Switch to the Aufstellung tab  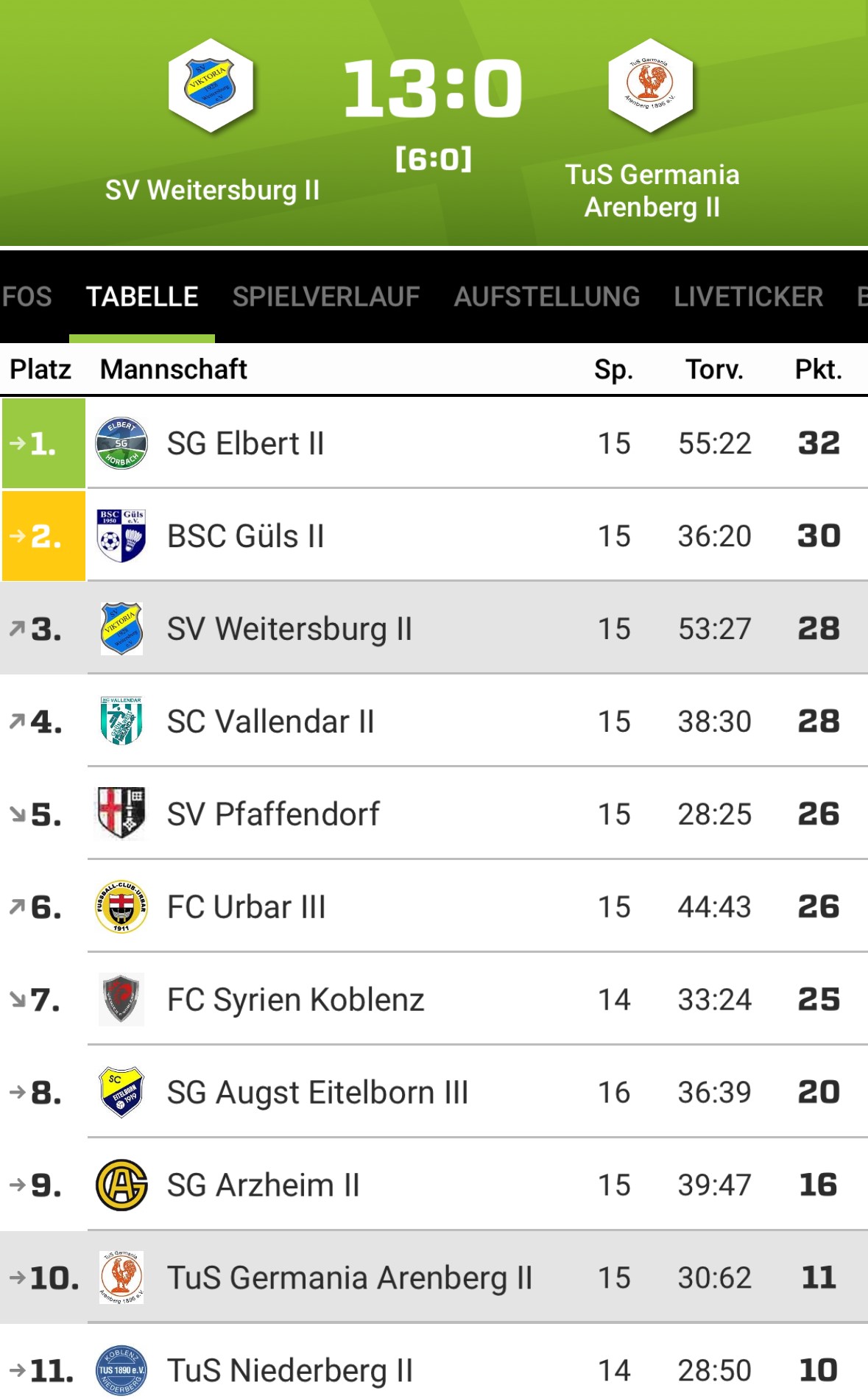pyautogui.click(x=546, y=297)
